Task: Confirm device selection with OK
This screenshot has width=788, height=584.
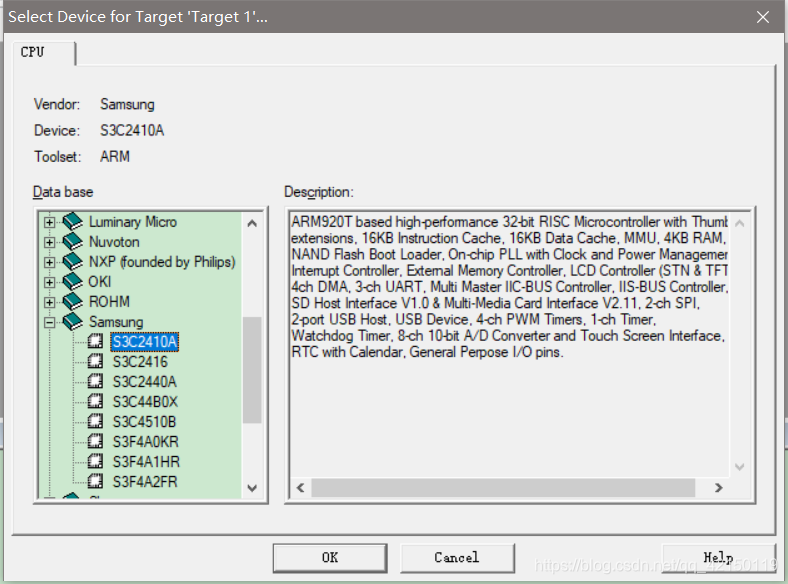Action: 330,558
